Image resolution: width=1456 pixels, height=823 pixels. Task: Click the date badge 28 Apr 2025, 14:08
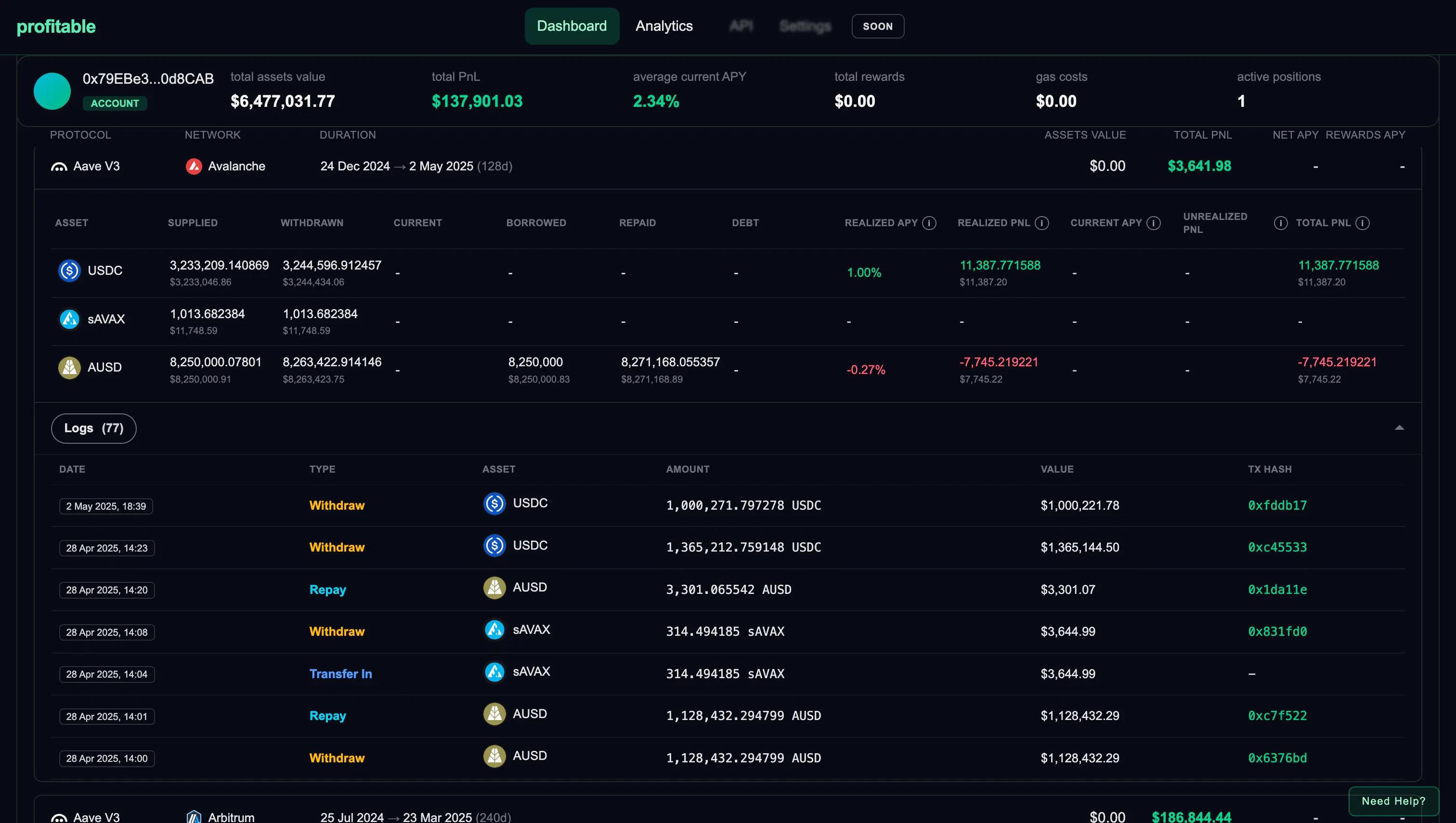coord(107,632)
